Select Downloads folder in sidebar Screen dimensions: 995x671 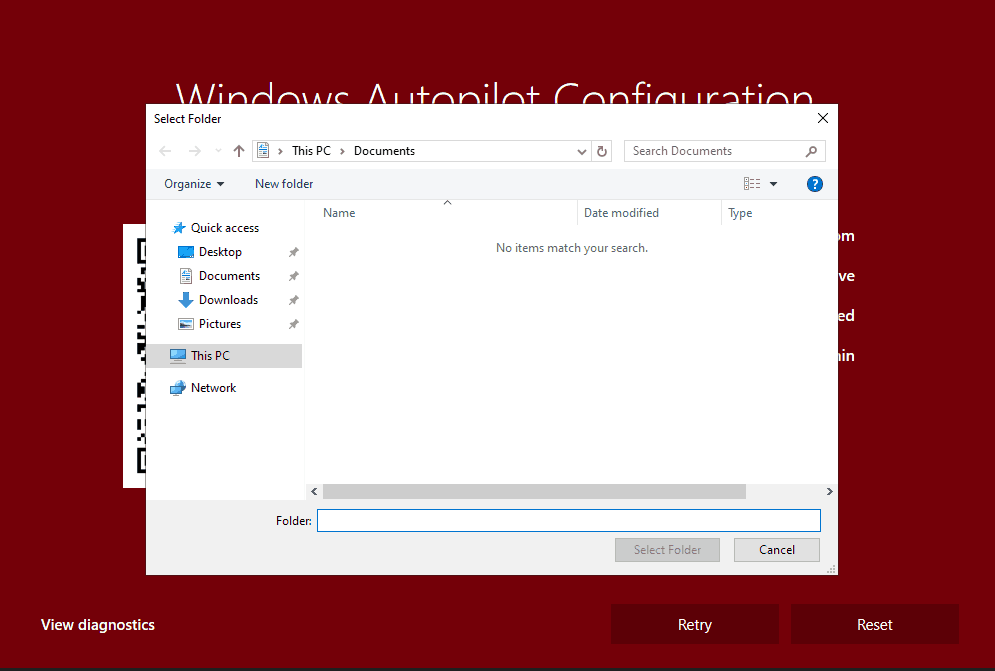tap(228, 300)
